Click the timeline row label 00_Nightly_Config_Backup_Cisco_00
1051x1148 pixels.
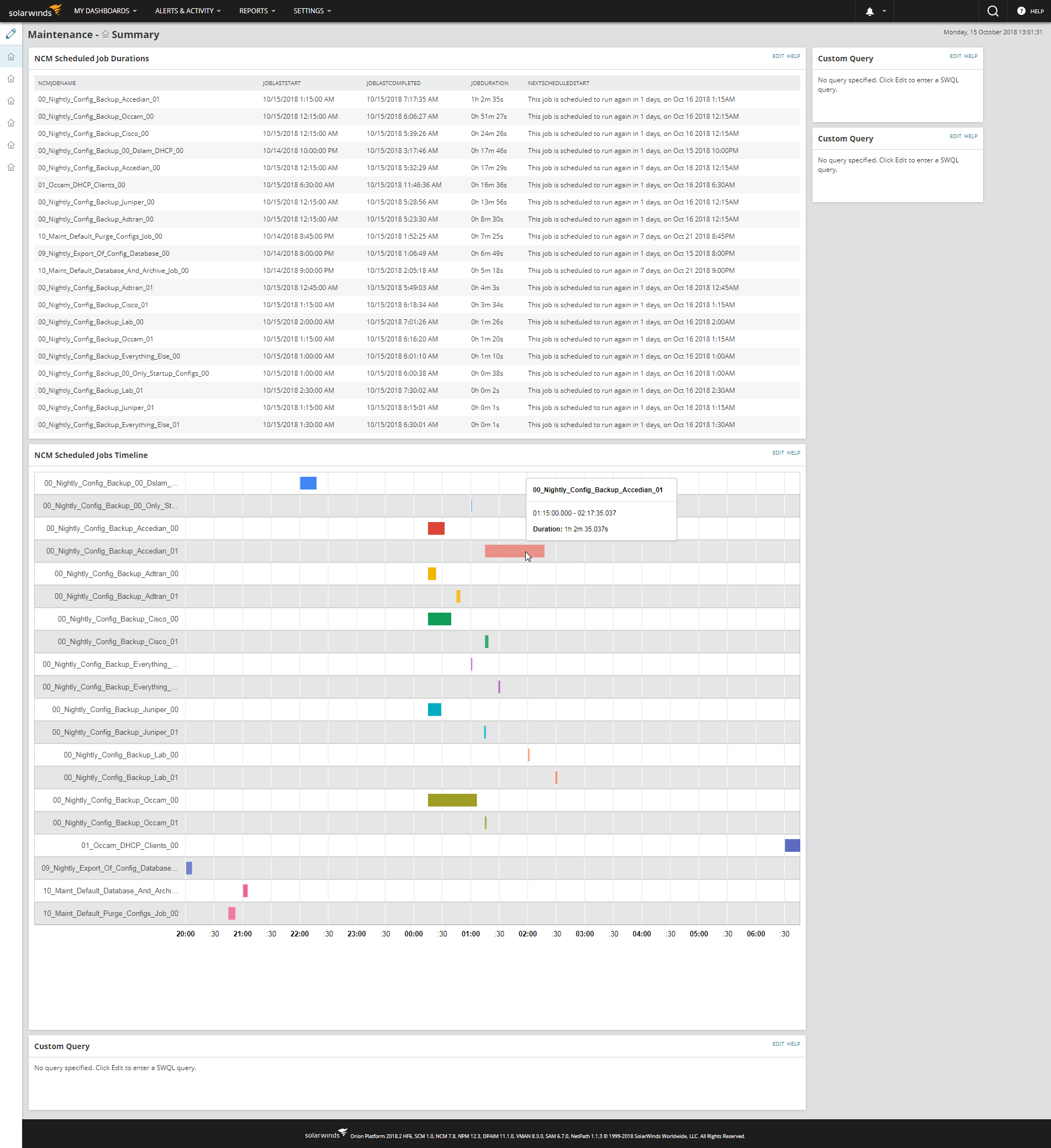pos(118,619)
